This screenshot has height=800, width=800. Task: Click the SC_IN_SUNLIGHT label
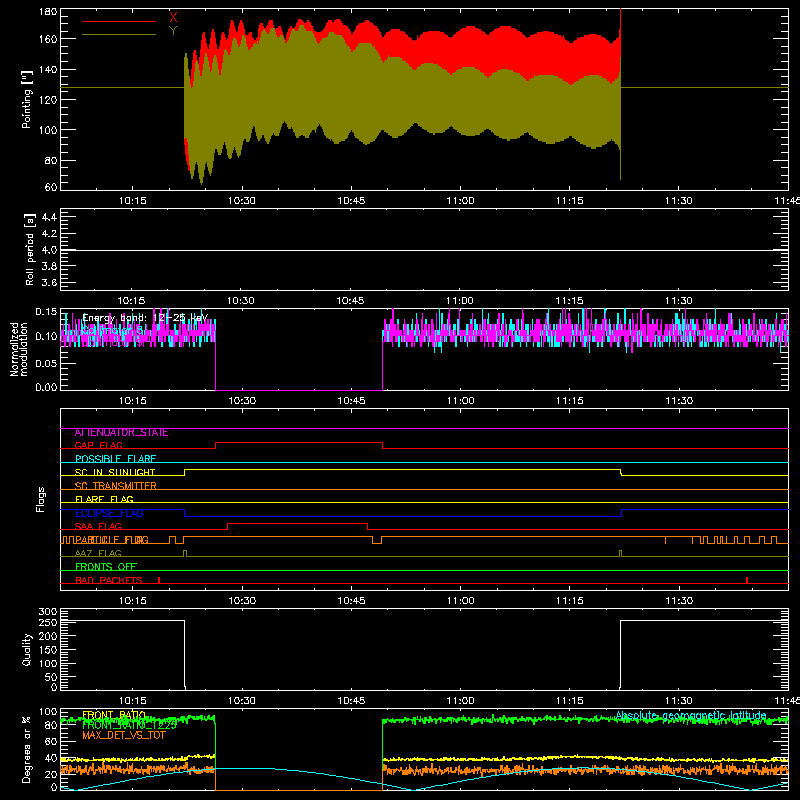(x=115, y=472)
